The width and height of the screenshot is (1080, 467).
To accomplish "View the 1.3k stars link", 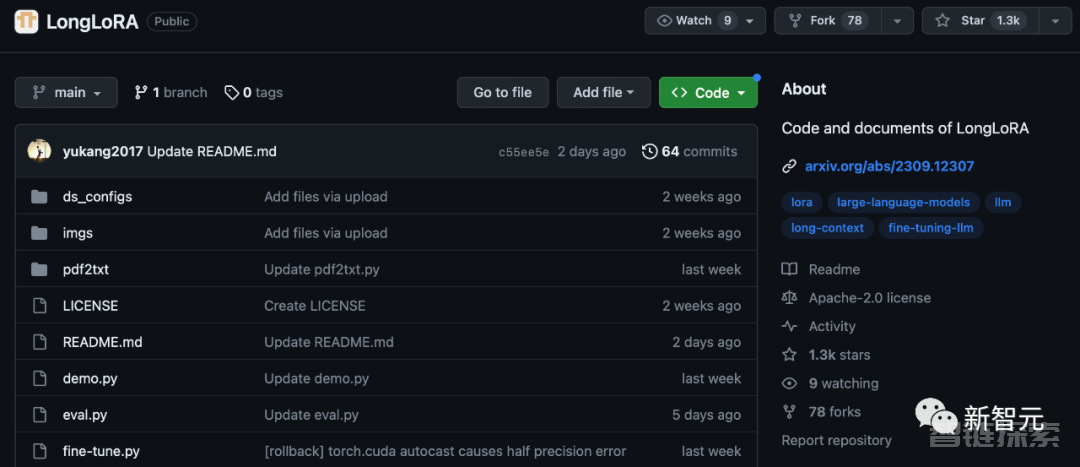I will pos(839,355).
